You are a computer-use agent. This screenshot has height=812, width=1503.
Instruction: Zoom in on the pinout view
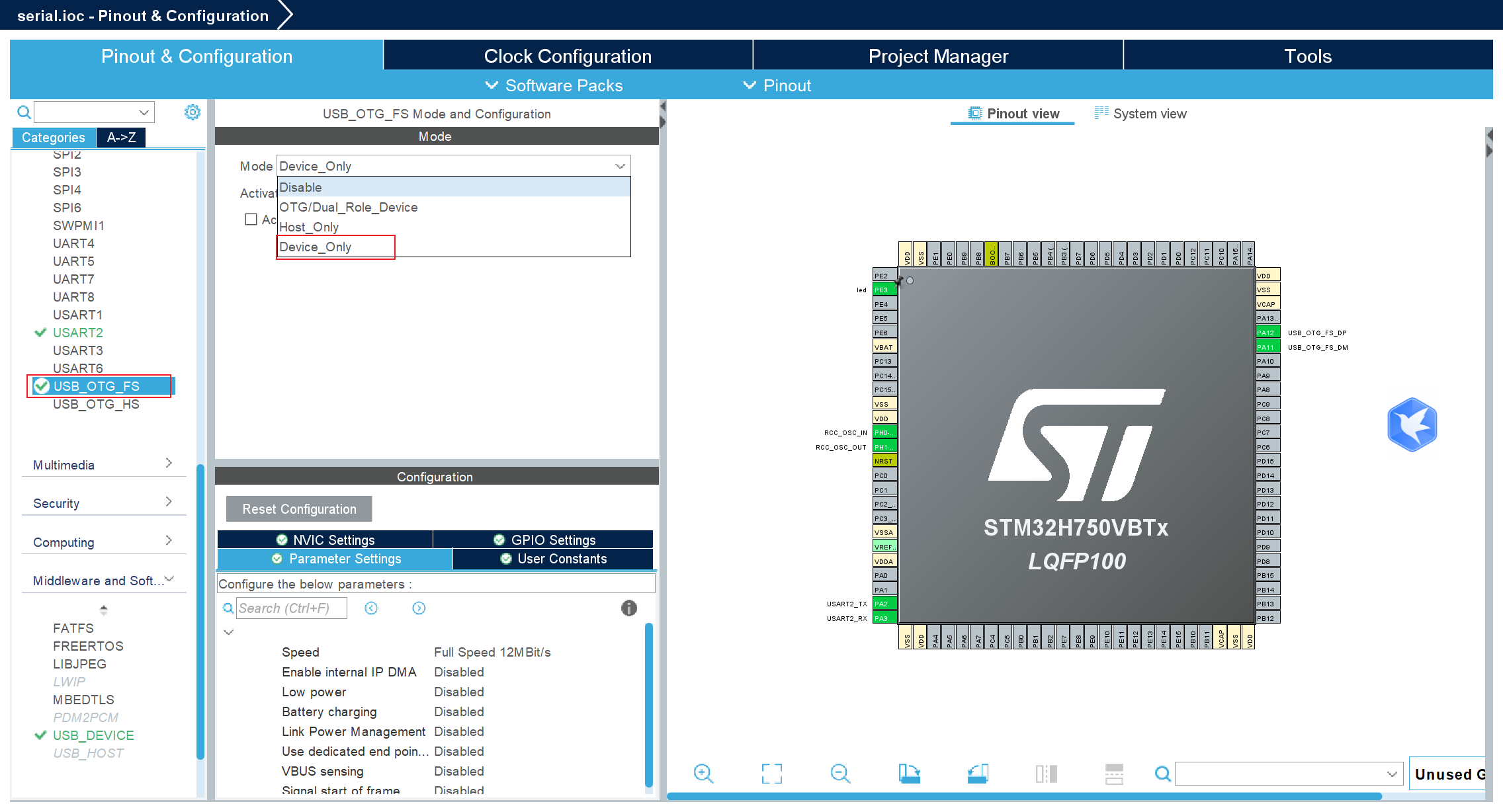703,773
